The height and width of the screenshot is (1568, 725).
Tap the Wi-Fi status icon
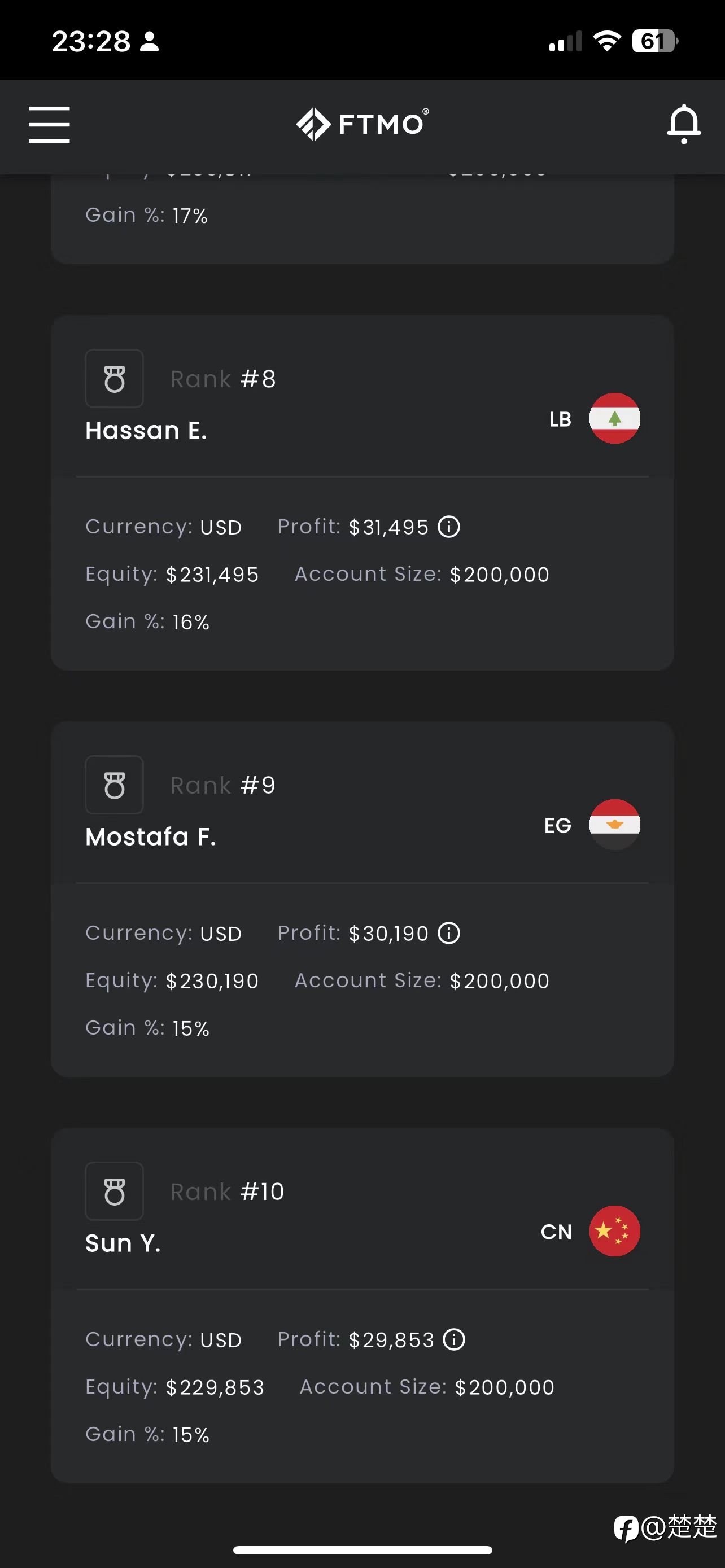click(x=607, y=41)
